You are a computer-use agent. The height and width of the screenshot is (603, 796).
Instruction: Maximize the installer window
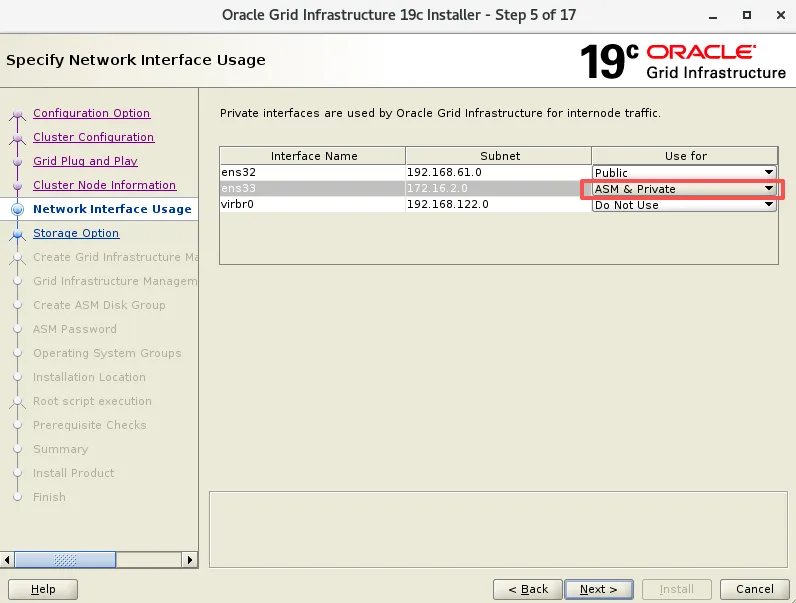pyautogui.click(x=747, y=15)
